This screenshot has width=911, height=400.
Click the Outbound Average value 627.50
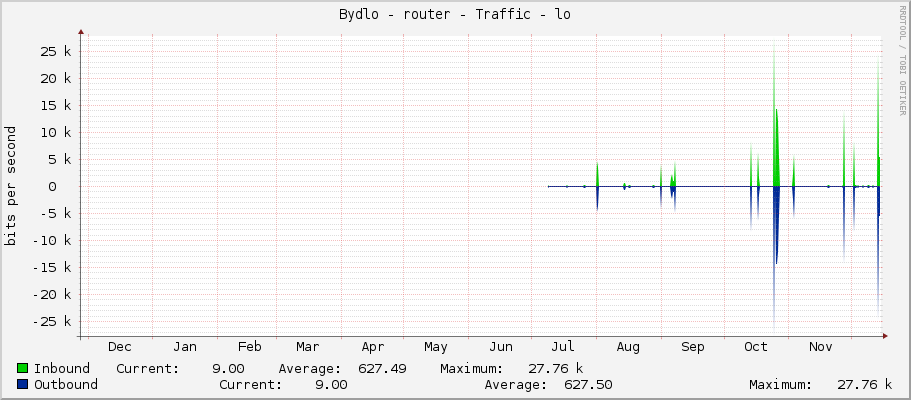(588, 384)
